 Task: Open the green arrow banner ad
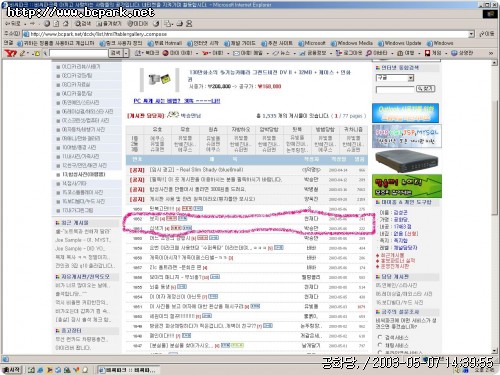coord(407,186)
